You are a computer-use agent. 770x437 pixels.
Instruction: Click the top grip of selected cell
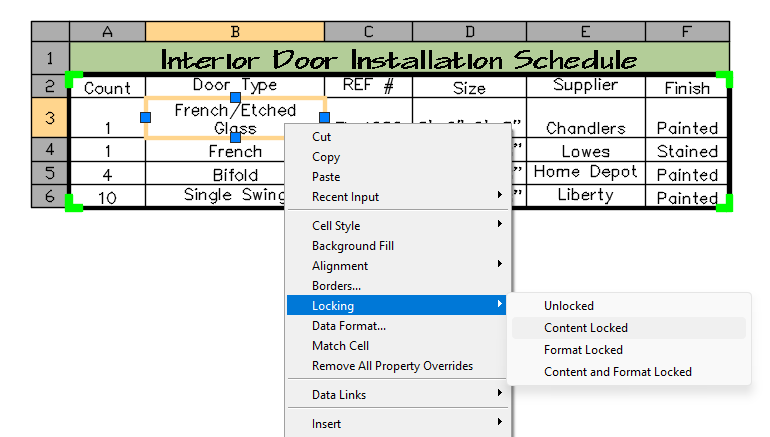[x=236, y=97]
